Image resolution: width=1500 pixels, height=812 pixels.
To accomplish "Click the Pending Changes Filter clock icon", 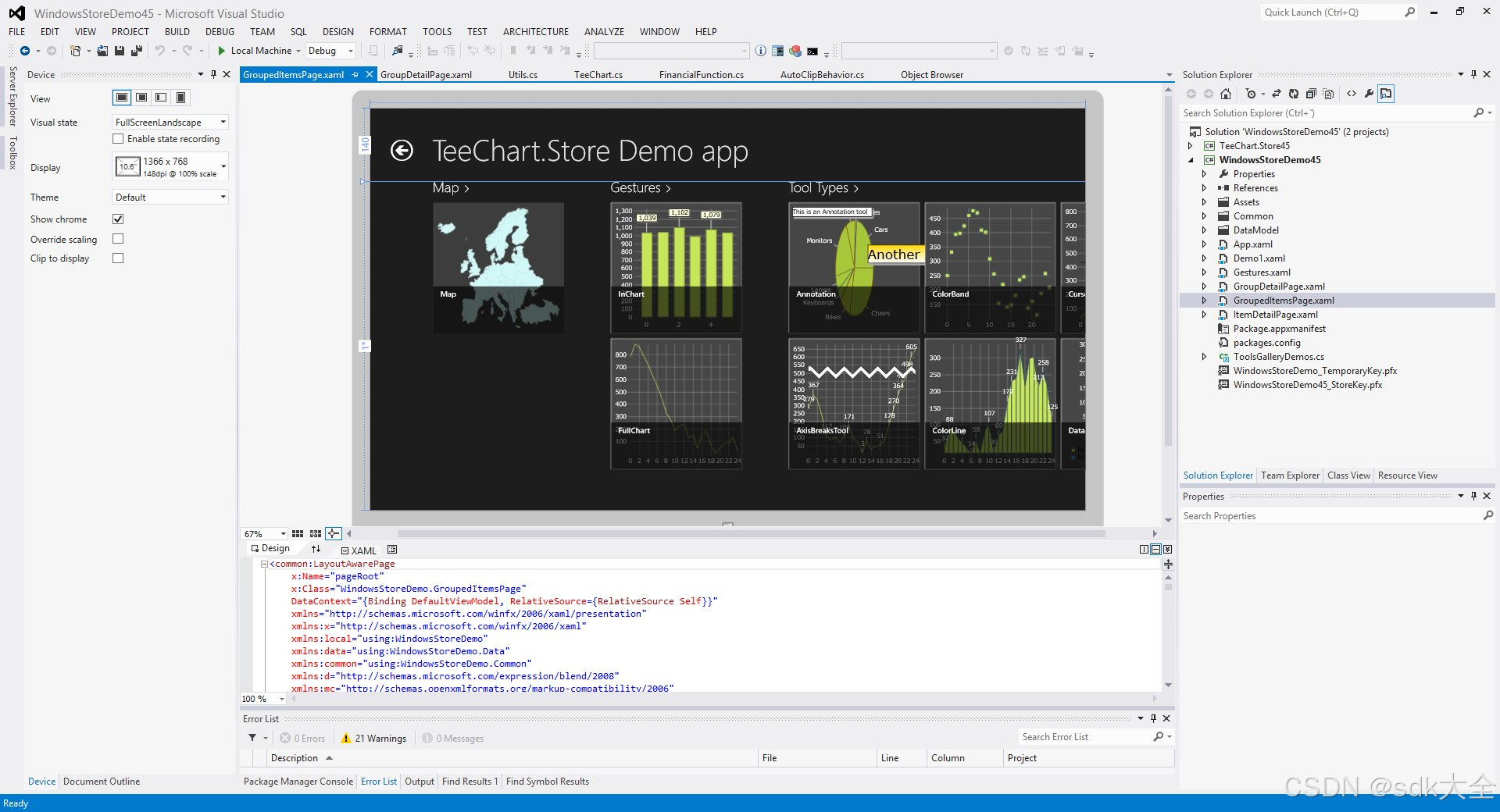I will tap(1251, 94).
